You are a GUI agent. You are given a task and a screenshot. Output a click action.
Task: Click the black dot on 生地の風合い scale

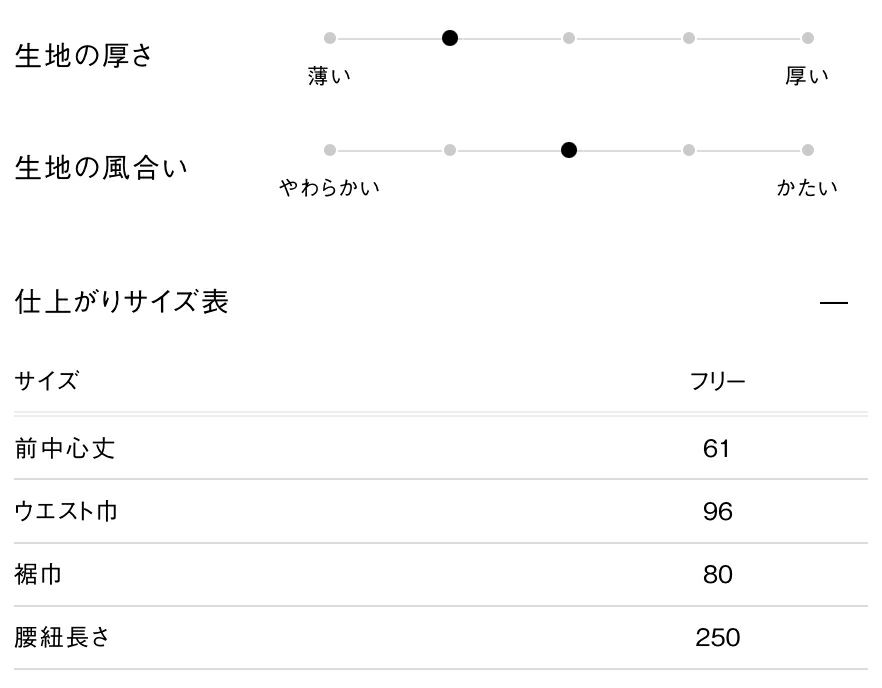pyautogui.click(x=569, y=150)
